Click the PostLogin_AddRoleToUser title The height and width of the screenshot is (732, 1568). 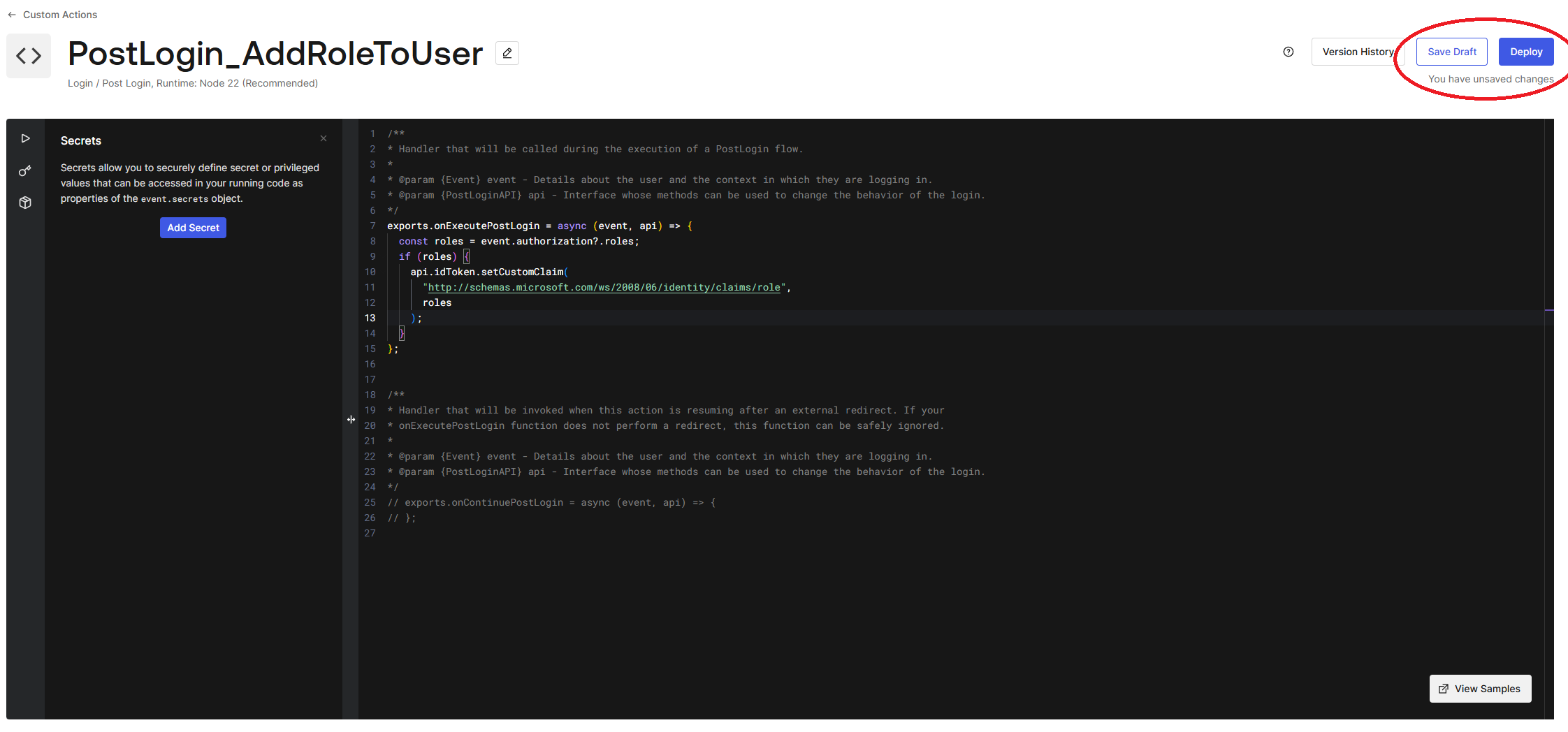(275, 53)
